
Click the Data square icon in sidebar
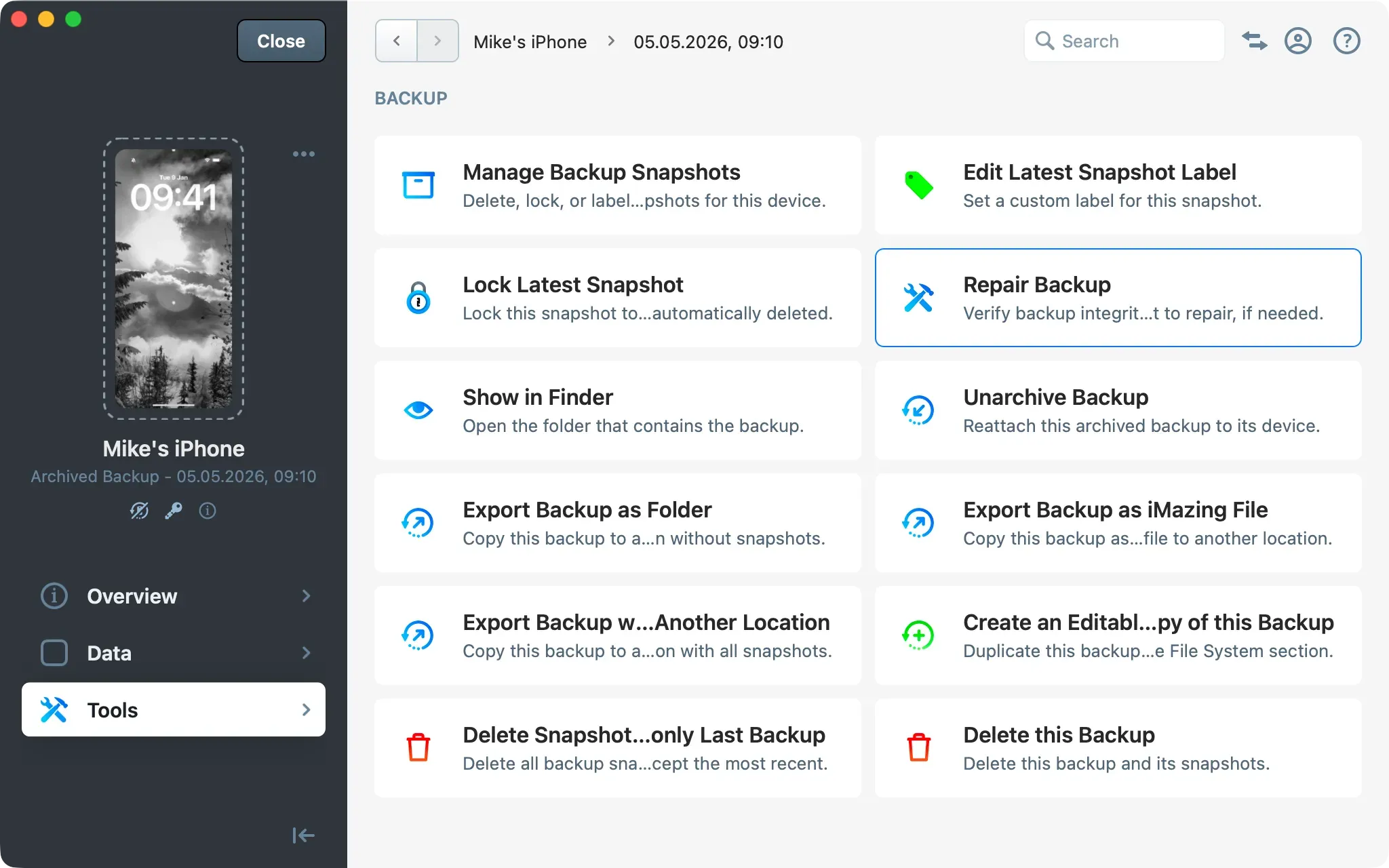point(54,653)
